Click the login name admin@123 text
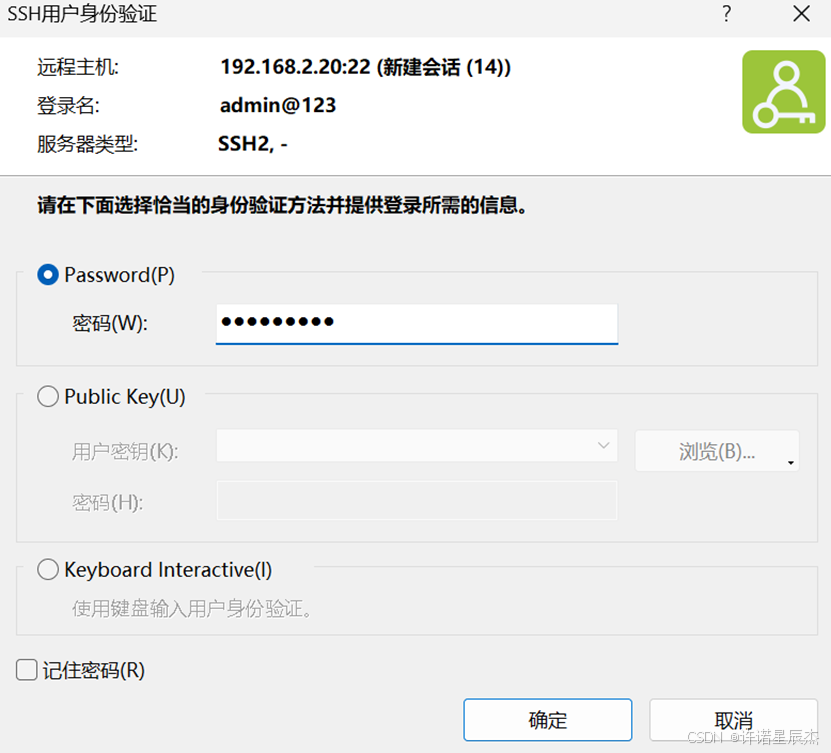The image size is (831, 753). point(277,105)
